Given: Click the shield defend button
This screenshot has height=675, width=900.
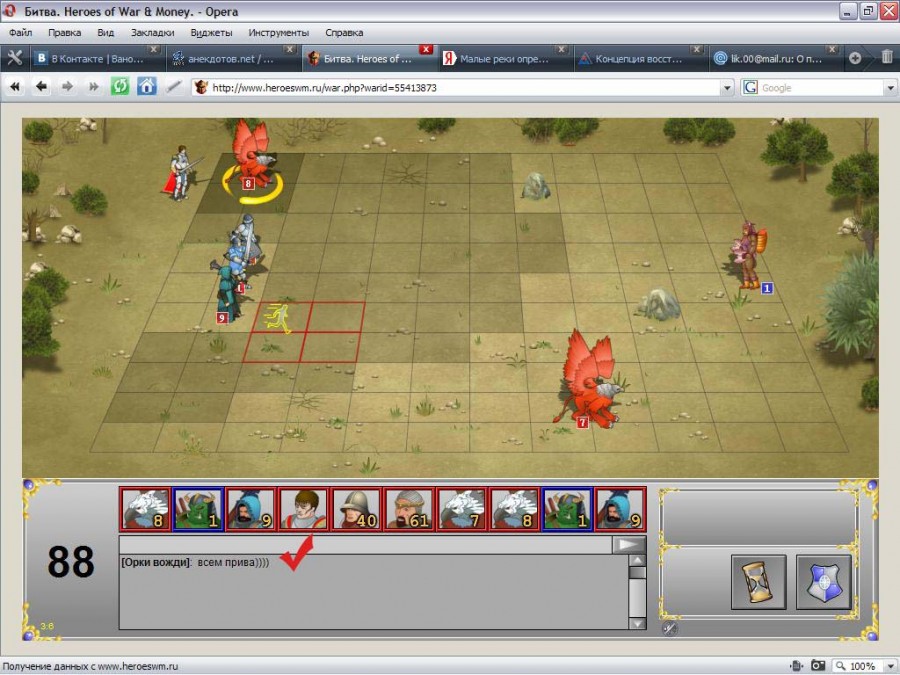Looking at the screenshot, I should [823, 581].
